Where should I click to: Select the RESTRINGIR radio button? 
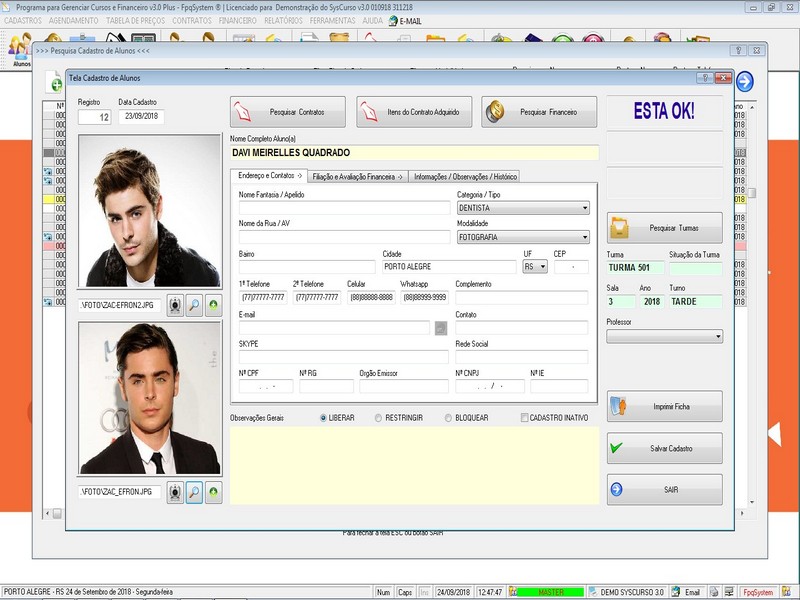378,418
